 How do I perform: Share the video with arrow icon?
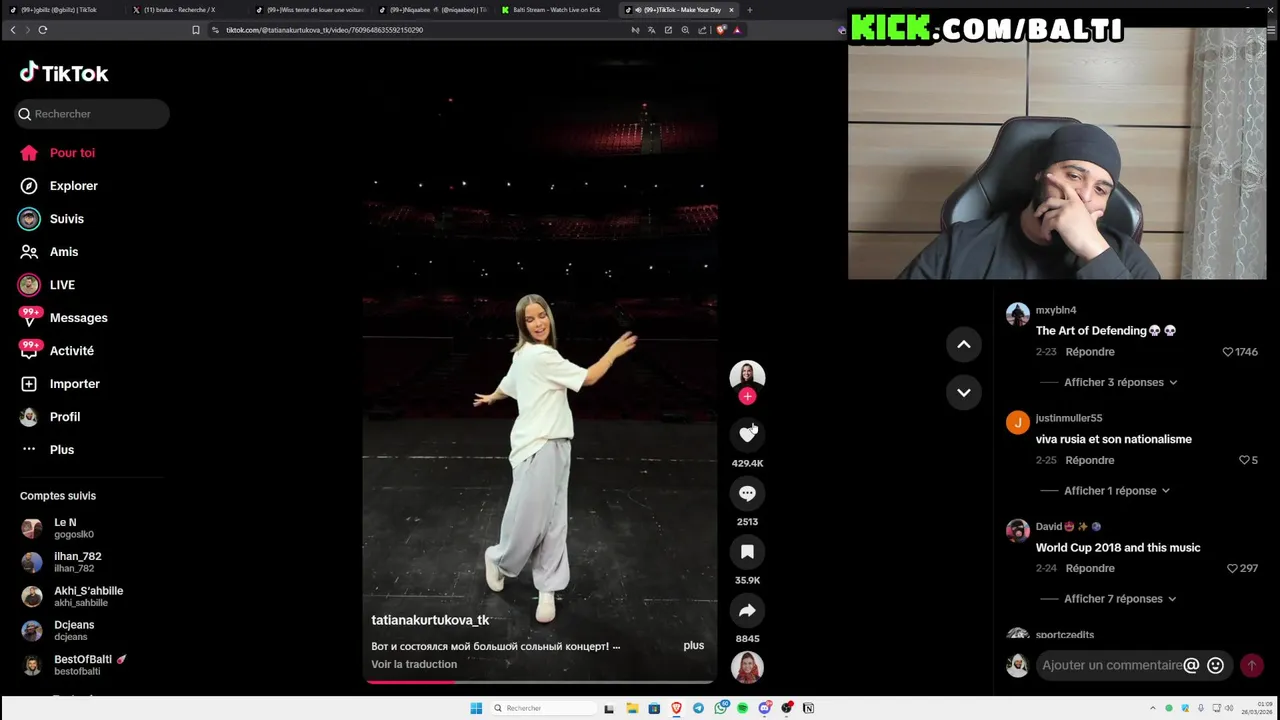pos(747,610)
